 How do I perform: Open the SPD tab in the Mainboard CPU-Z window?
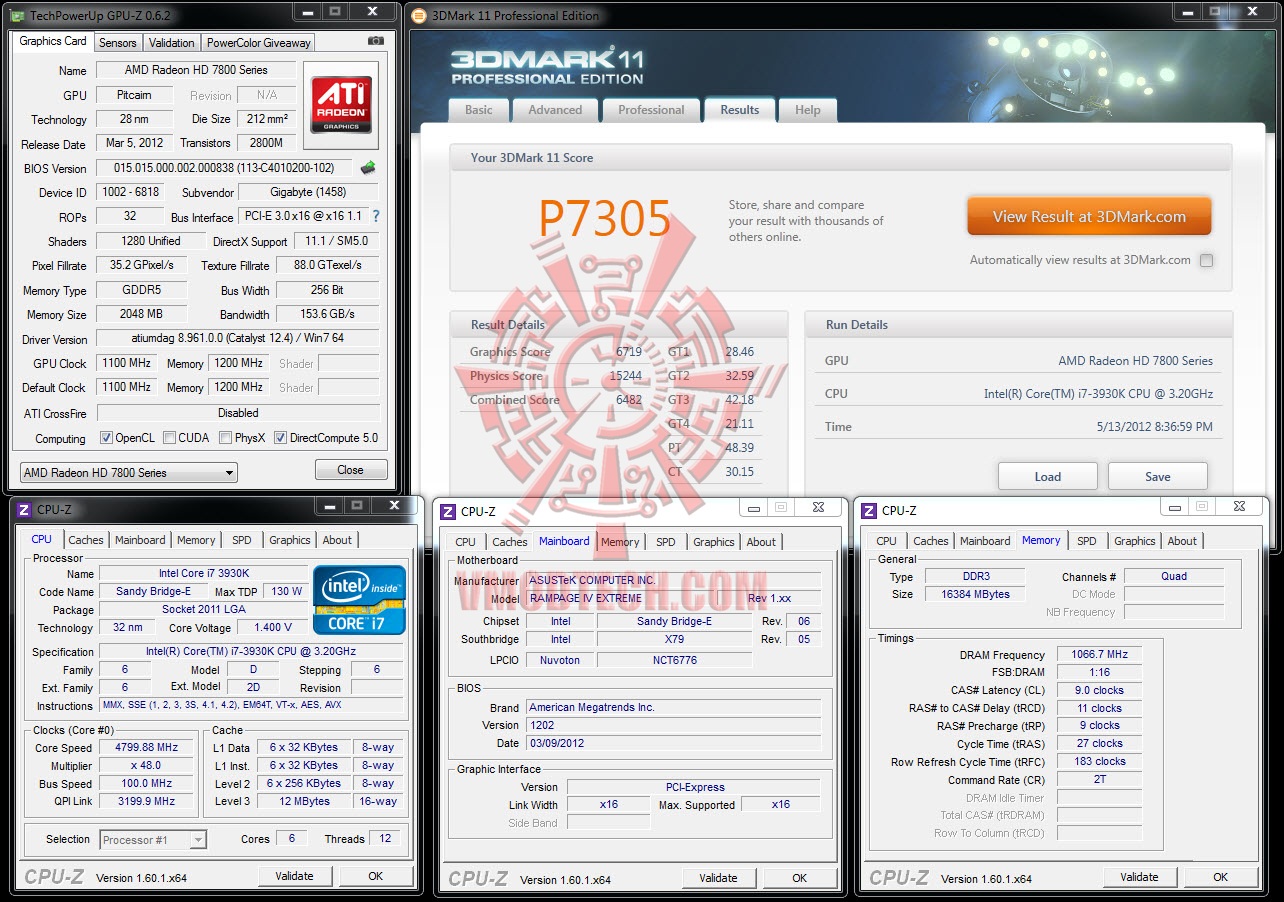point(666,542)
